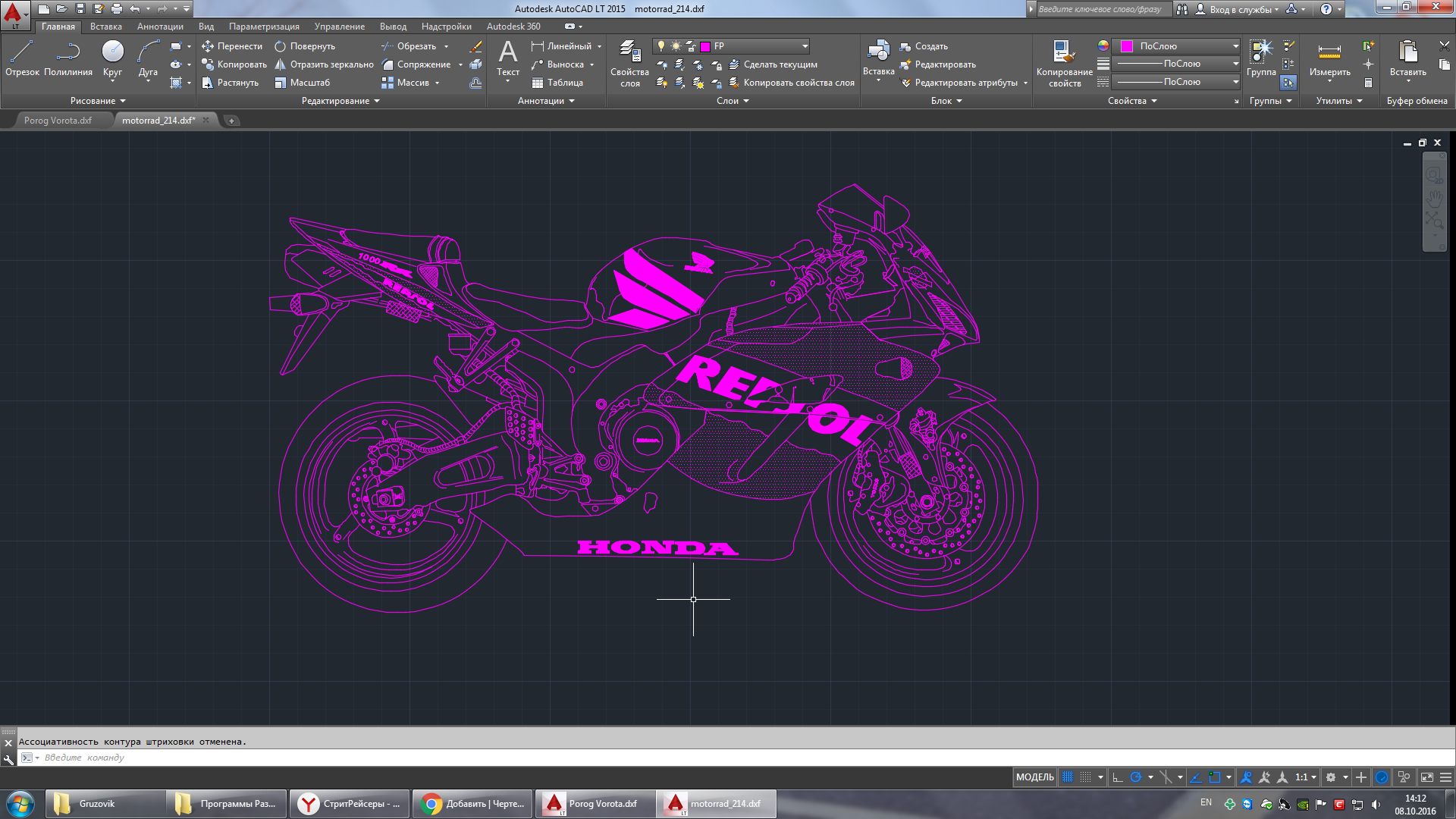1456x819 pixels.
Task: Toggle ortho mode in status bar
Action: (1118, 777)
